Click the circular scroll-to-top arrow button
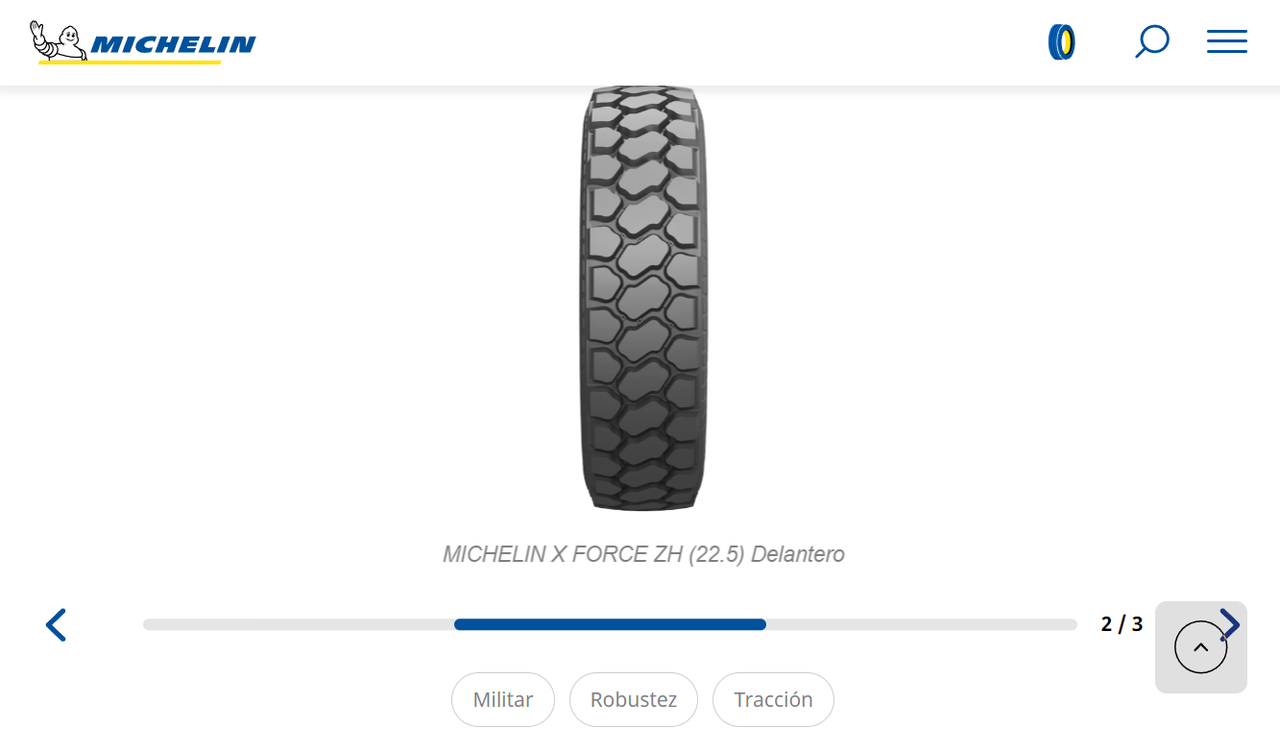 pos(1201,647)
